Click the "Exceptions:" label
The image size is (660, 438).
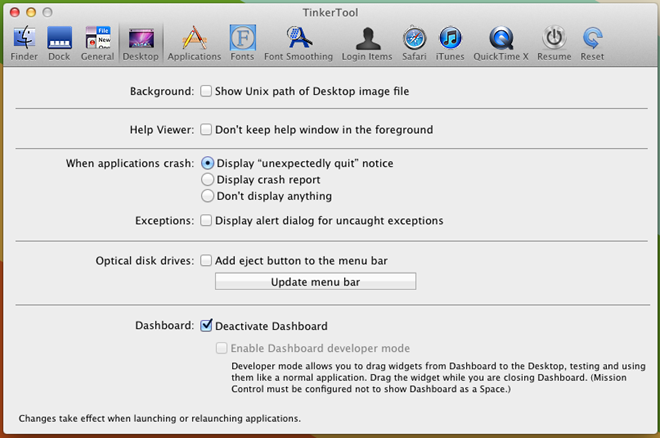point(165,220)
